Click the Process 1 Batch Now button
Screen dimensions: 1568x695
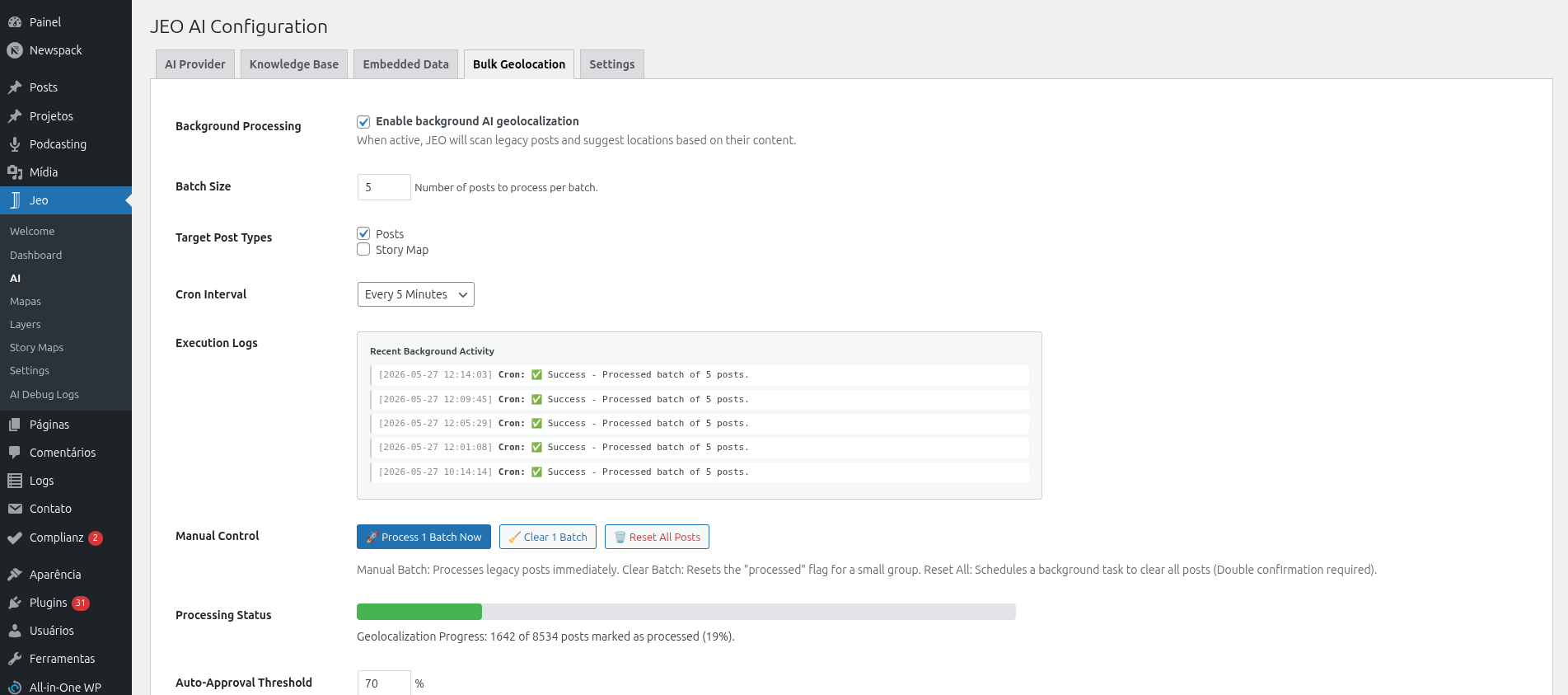[424, 537]
